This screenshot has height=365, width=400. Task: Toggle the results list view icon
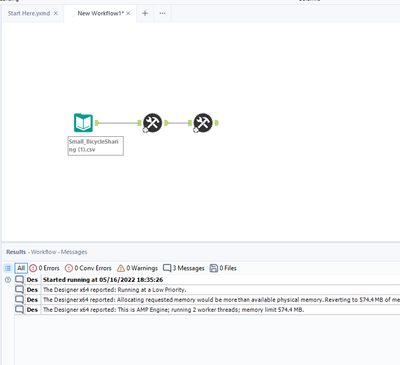tap(8, 268)
